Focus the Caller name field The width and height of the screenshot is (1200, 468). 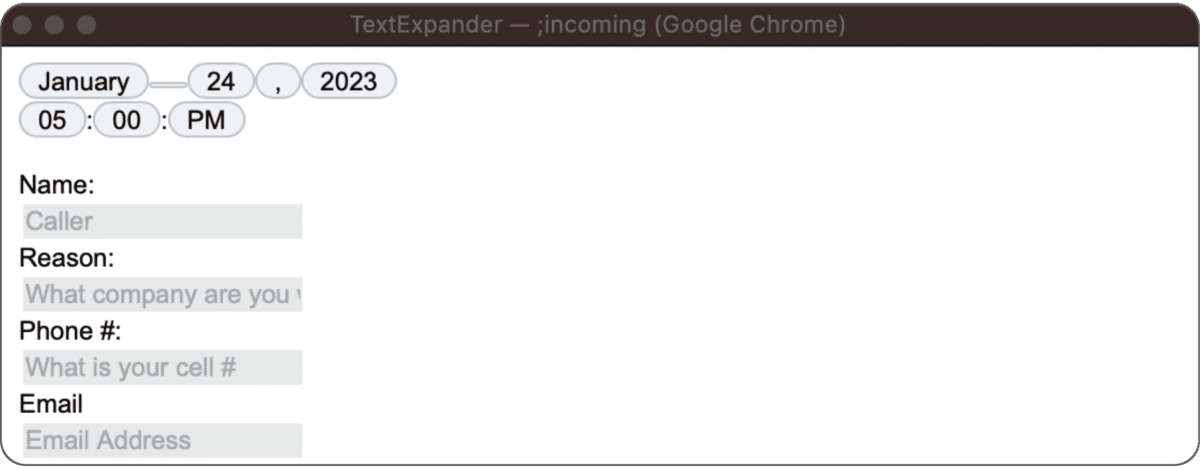coord(162,221)
